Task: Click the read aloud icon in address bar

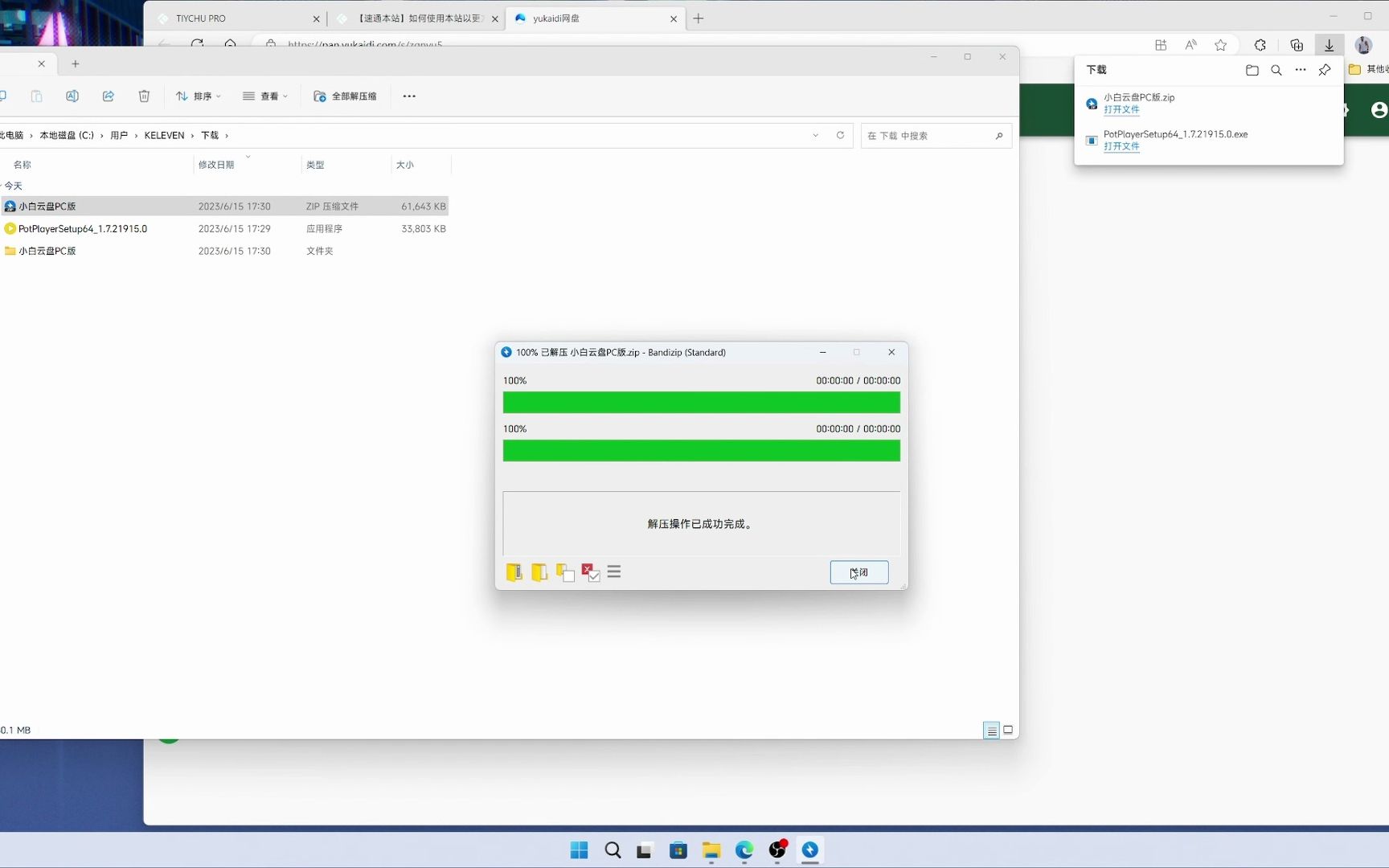Action: [x=1191, y=45]
